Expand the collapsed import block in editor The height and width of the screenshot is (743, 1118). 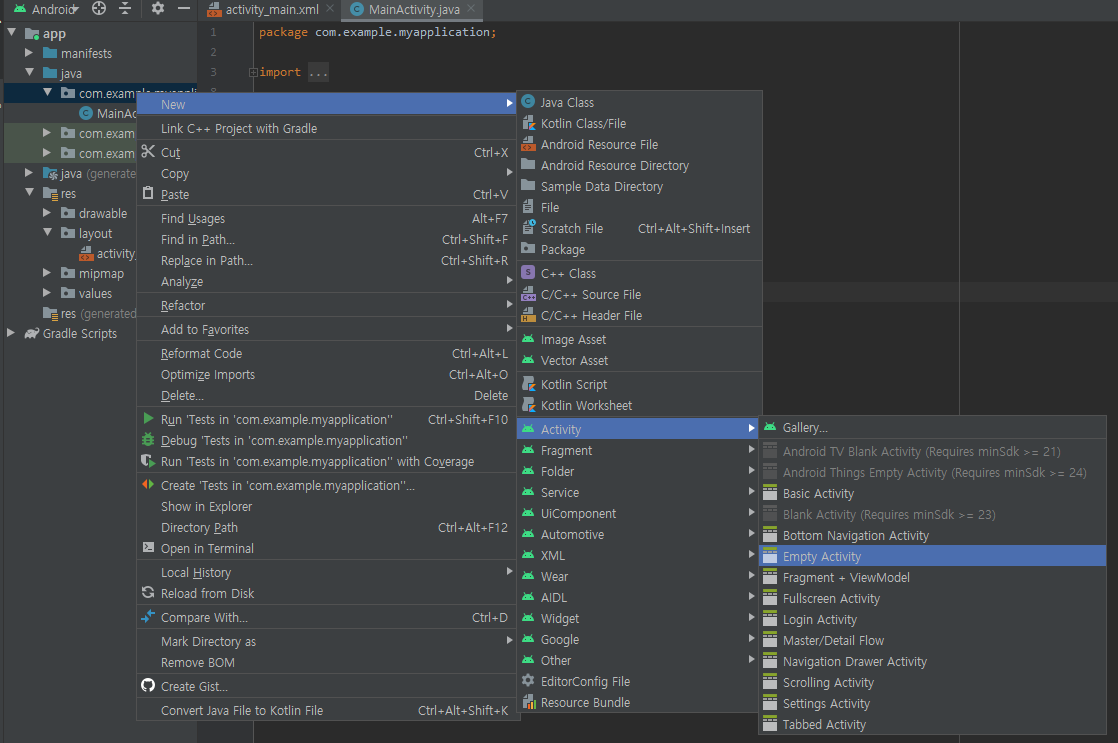coord(253,72)
